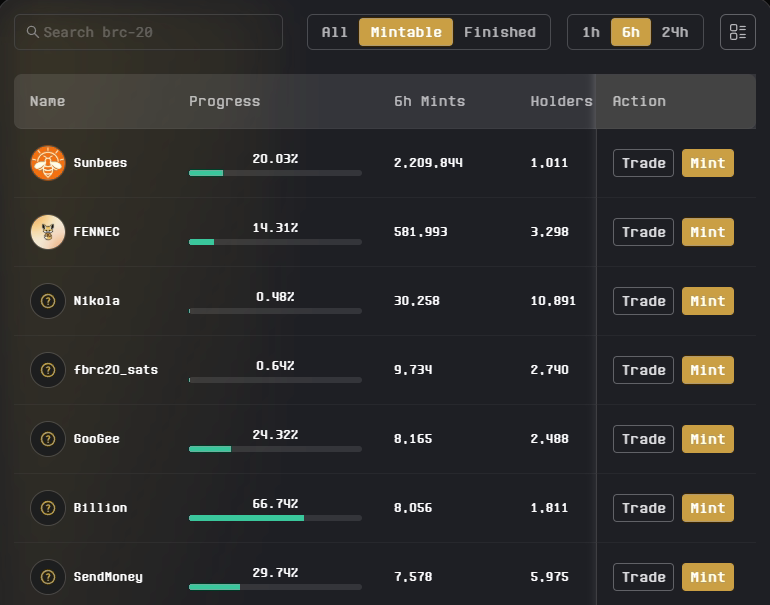This screenshot has height=605, width=770.
Task: Select the Mintable filter tab
Action: point(406,32)
